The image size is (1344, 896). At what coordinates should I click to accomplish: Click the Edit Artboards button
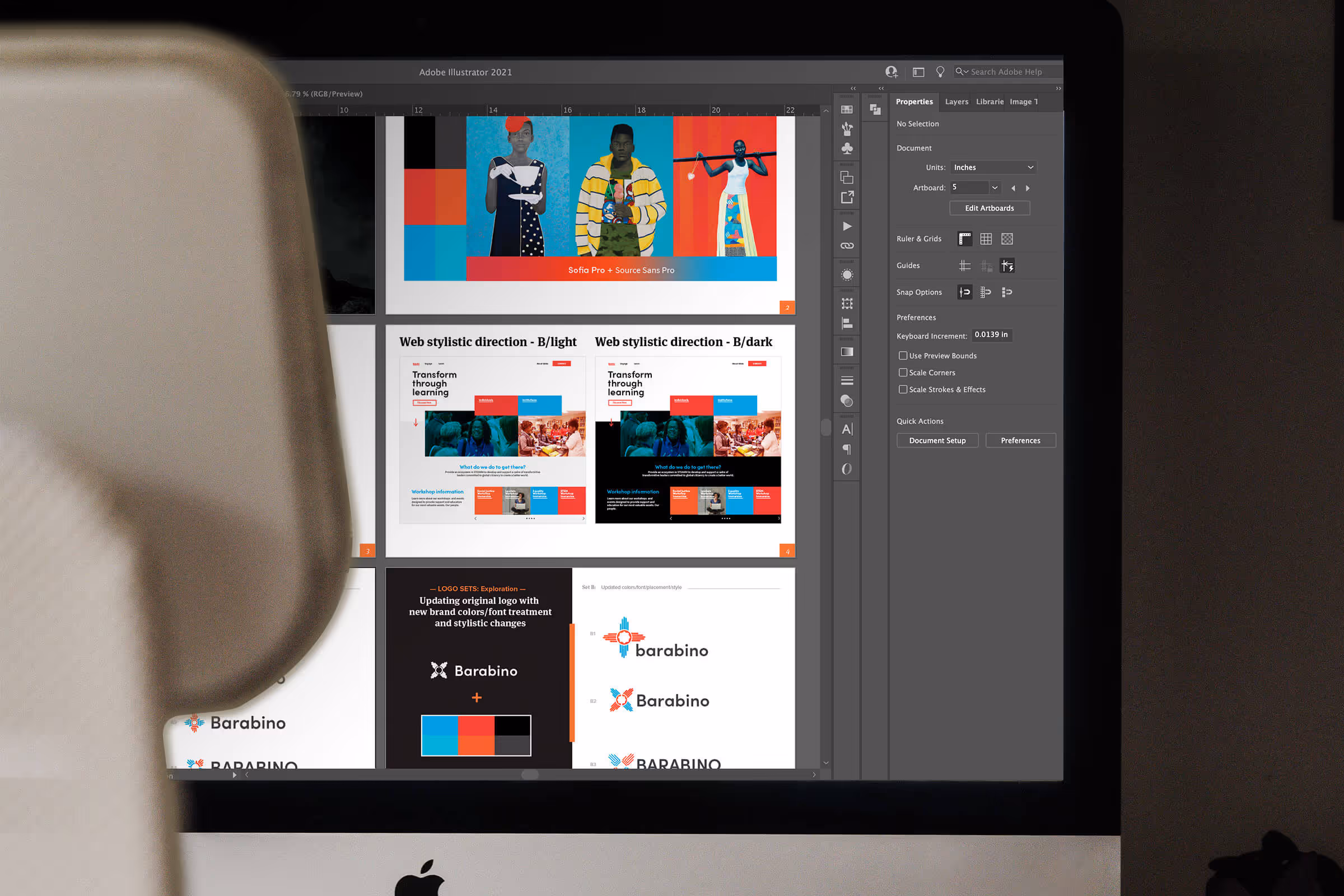989,208
